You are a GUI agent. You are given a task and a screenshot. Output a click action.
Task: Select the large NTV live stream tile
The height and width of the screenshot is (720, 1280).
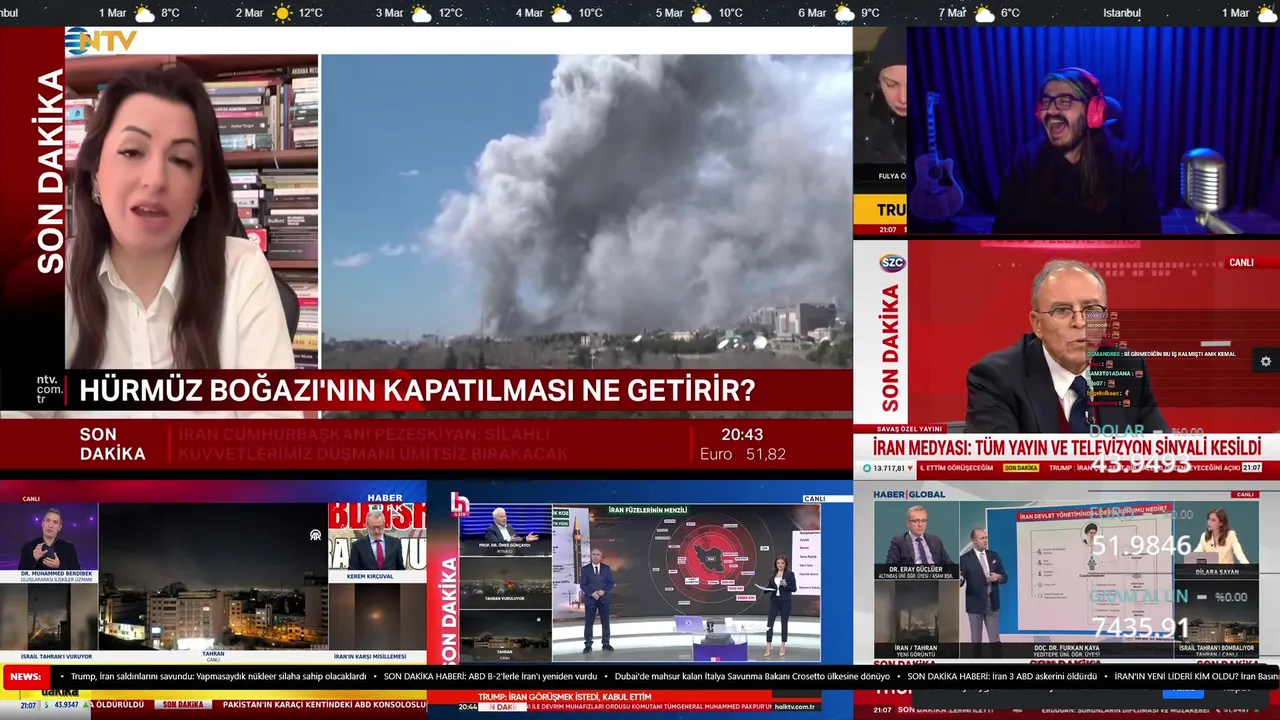pos(426,248)
